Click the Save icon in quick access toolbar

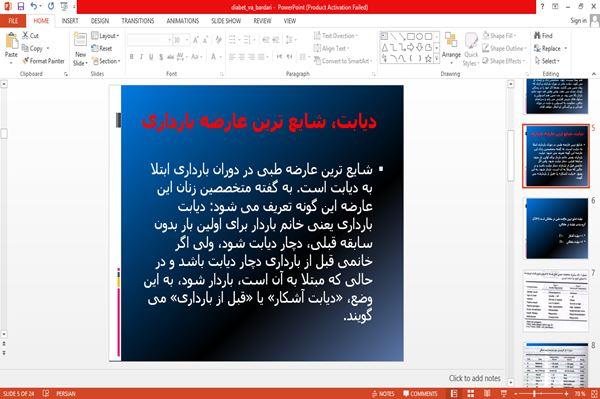[x=21, y=6]
